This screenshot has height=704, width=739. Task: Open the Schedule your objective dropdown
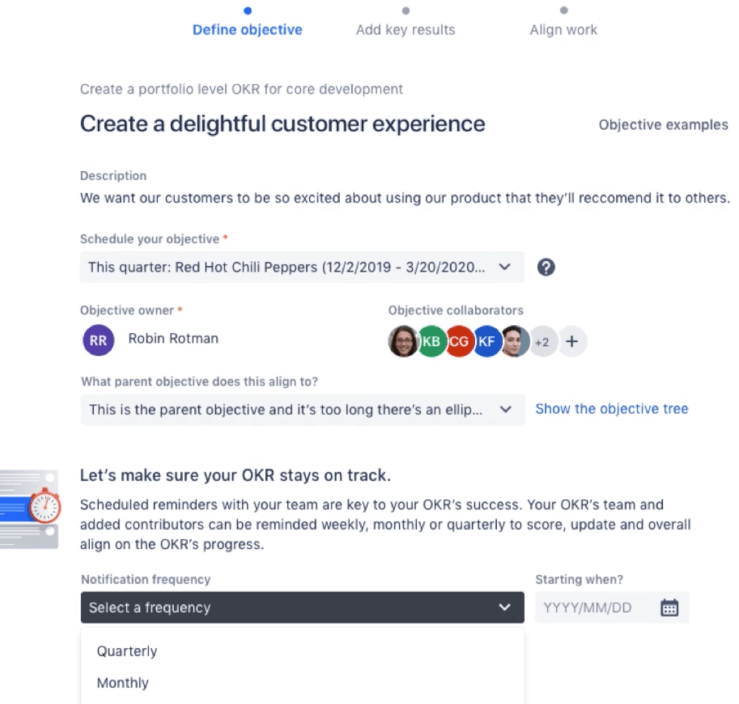click(302, 267)
